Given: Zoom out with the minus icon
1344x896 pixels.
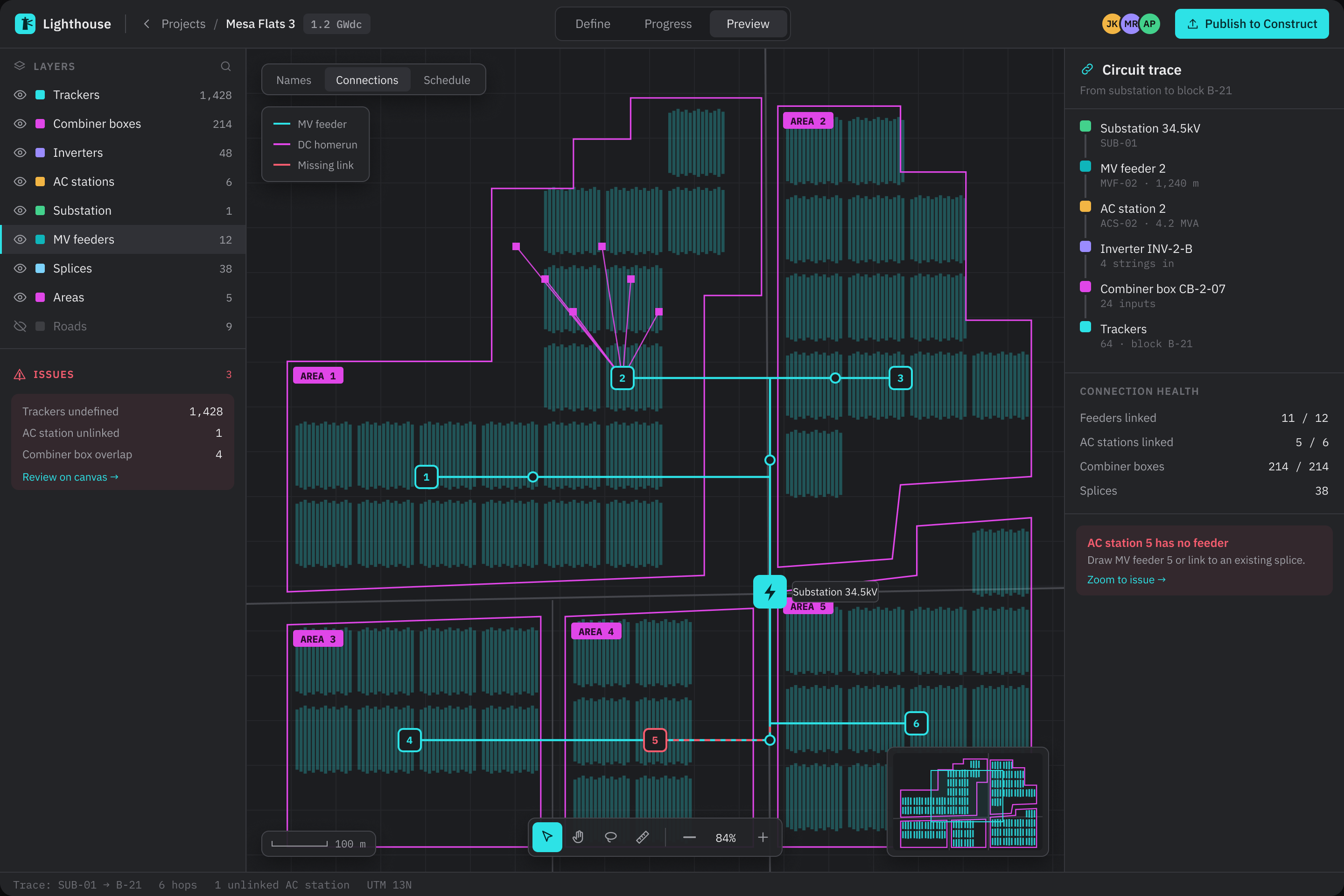Looking at the screenshot, I should (690, 837).
